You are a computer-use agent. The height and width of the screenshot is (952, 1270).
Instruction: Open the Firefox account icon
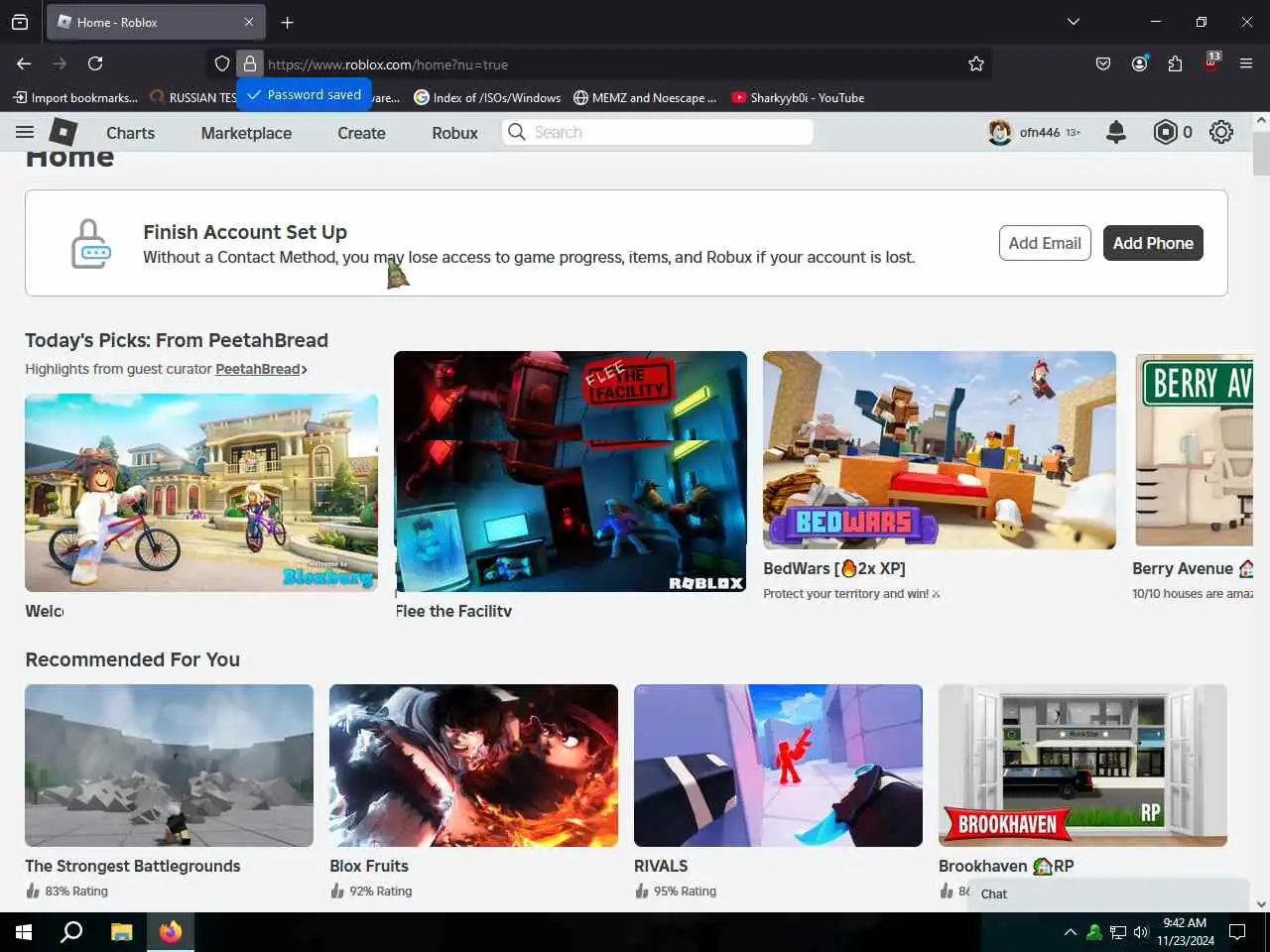click(1139, 63)
